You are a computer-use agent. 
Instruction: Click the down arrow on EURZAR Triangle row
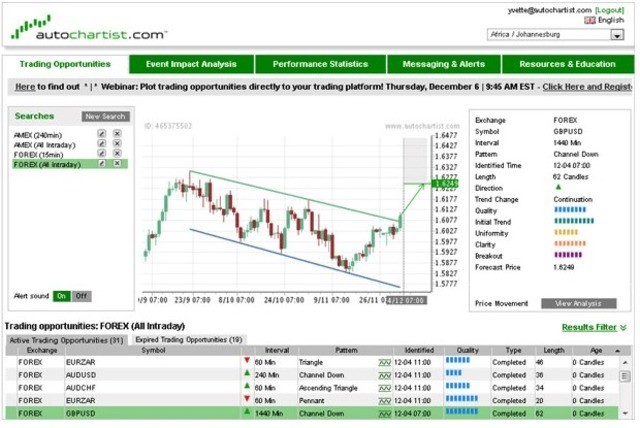point(247,361)
